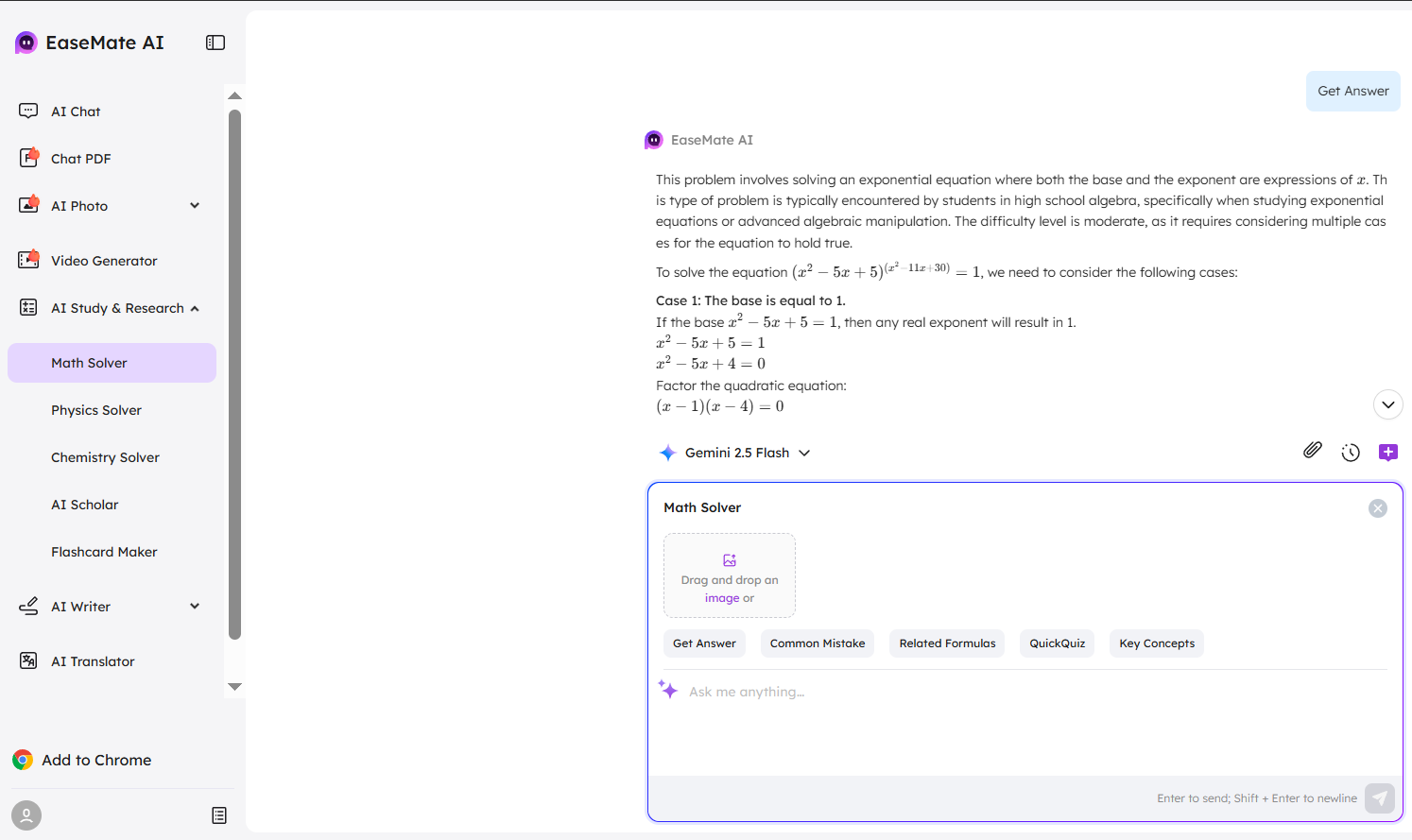Click the notes list icon at sidebar bottom
The image size is (1412, 840).
[219, 815]
